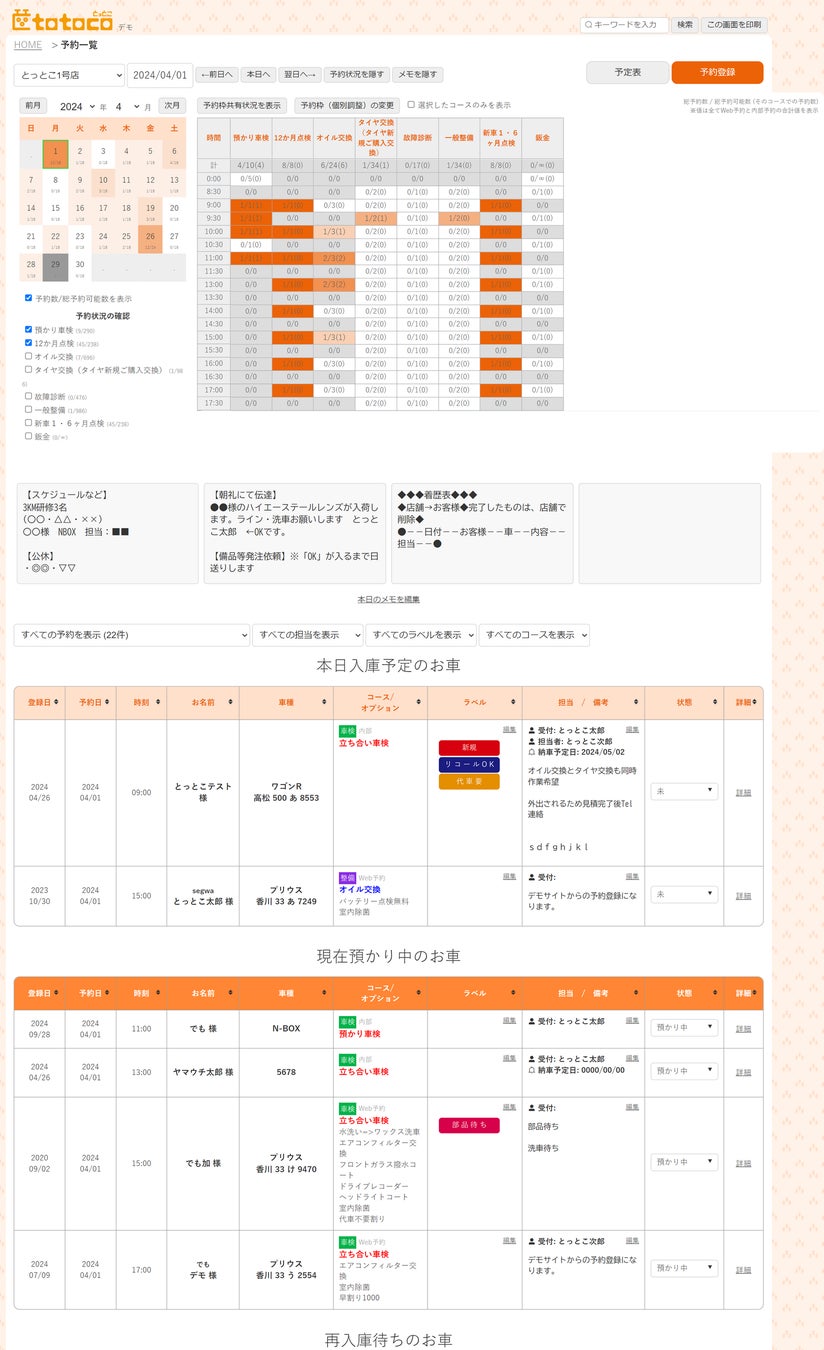Sort 本日入庫予定 table by お名前
Viewport: 824px width, 1350px height.
203,702
